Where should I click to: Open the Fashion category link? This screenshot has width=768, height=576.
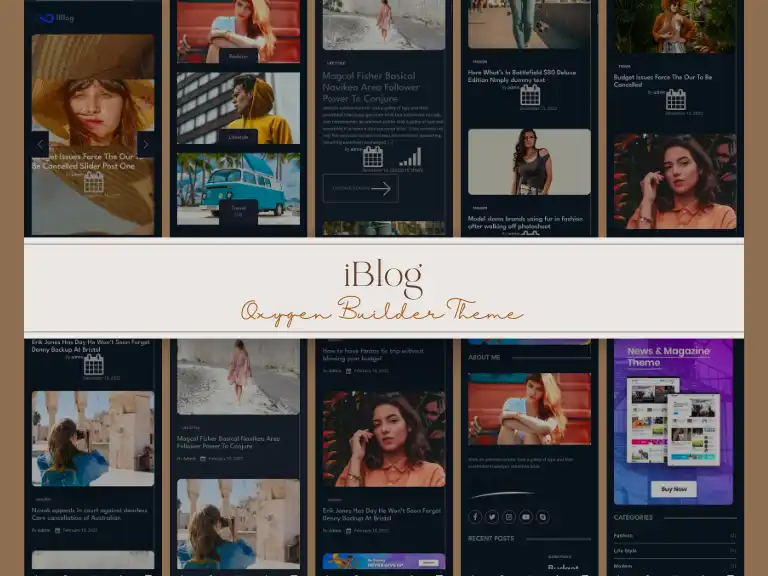tap(624, 535)
